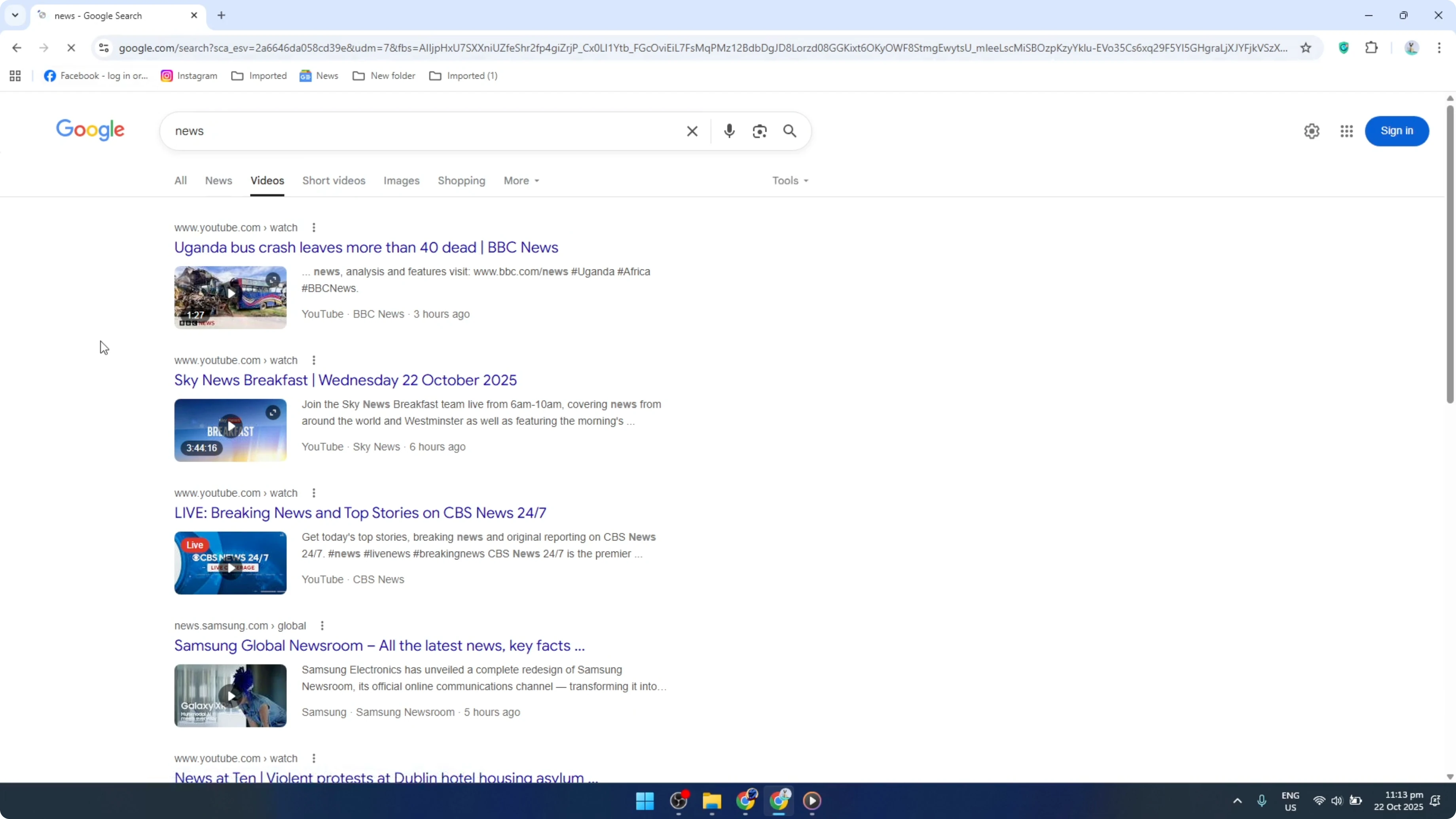Viewport: 1456px width, 819px height.
Task: Open three-dot menu for CBS News result
Action: click(314, 493)
